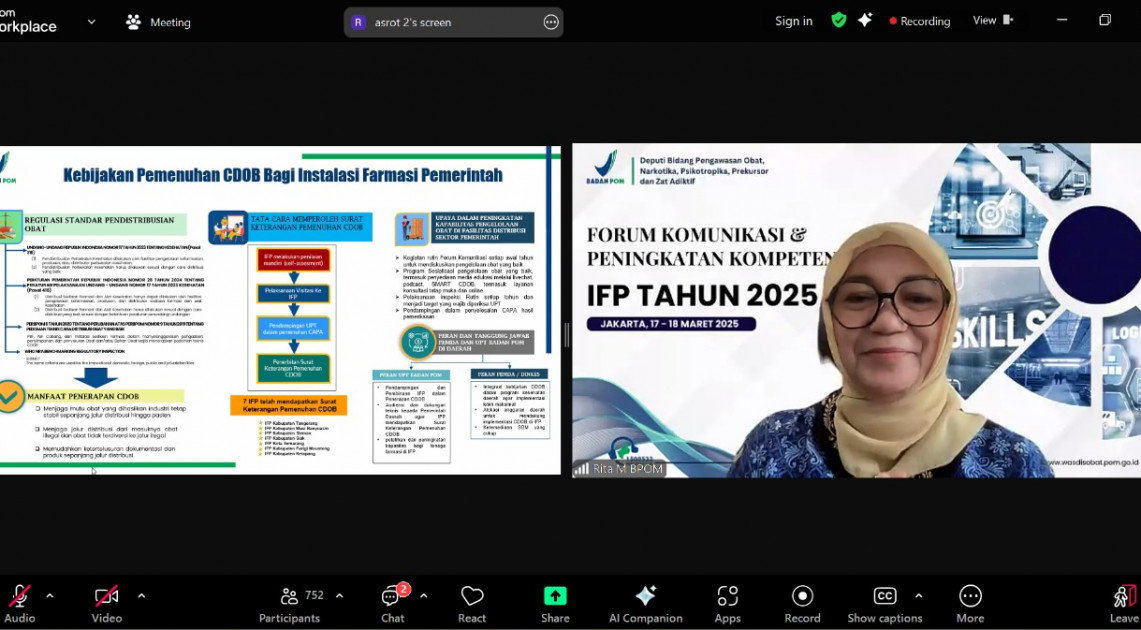Image resolution: width=1141 pixels, height=630 pixels.
Task: Open the View layout menu
Action: pos(991,21)
